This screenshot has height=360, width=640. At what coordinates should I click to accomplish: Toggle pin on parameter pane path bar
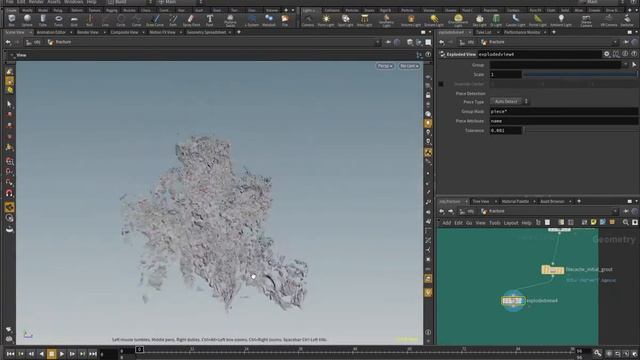point(626,42)
